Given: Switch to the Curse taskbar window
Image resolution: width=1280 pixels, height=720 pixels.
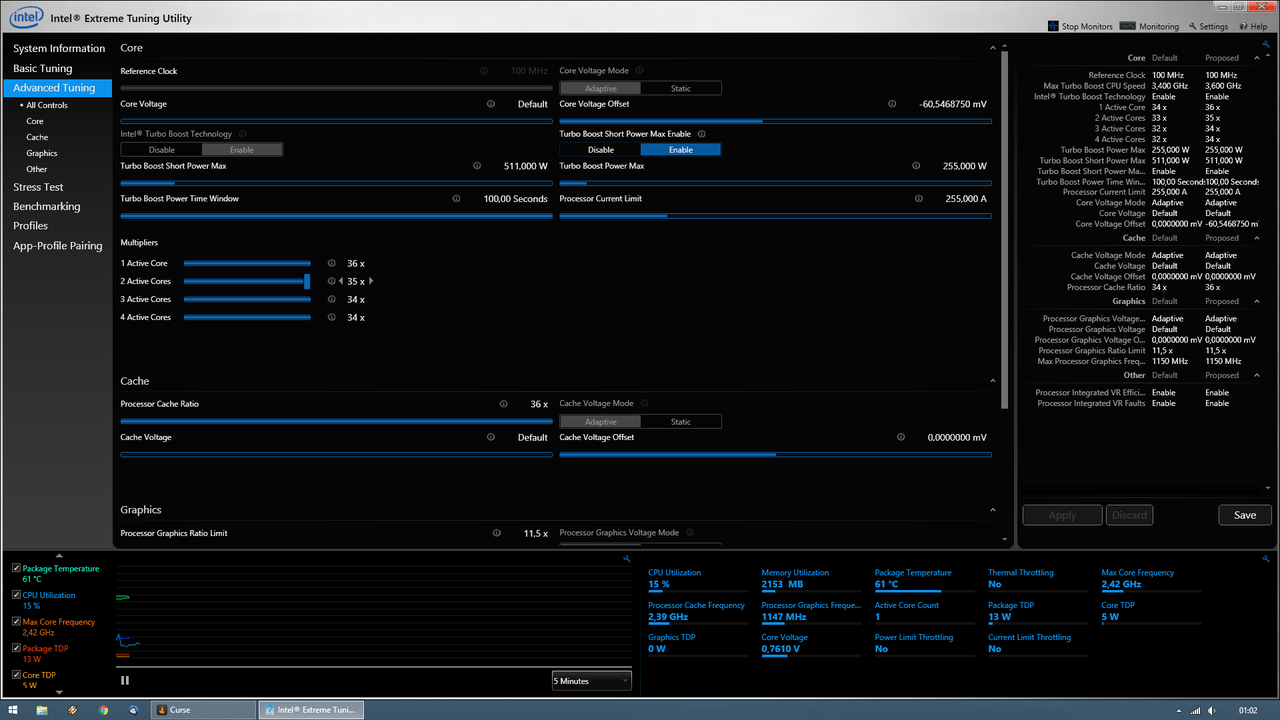Looking at the screenshot, I should [203, 710].
